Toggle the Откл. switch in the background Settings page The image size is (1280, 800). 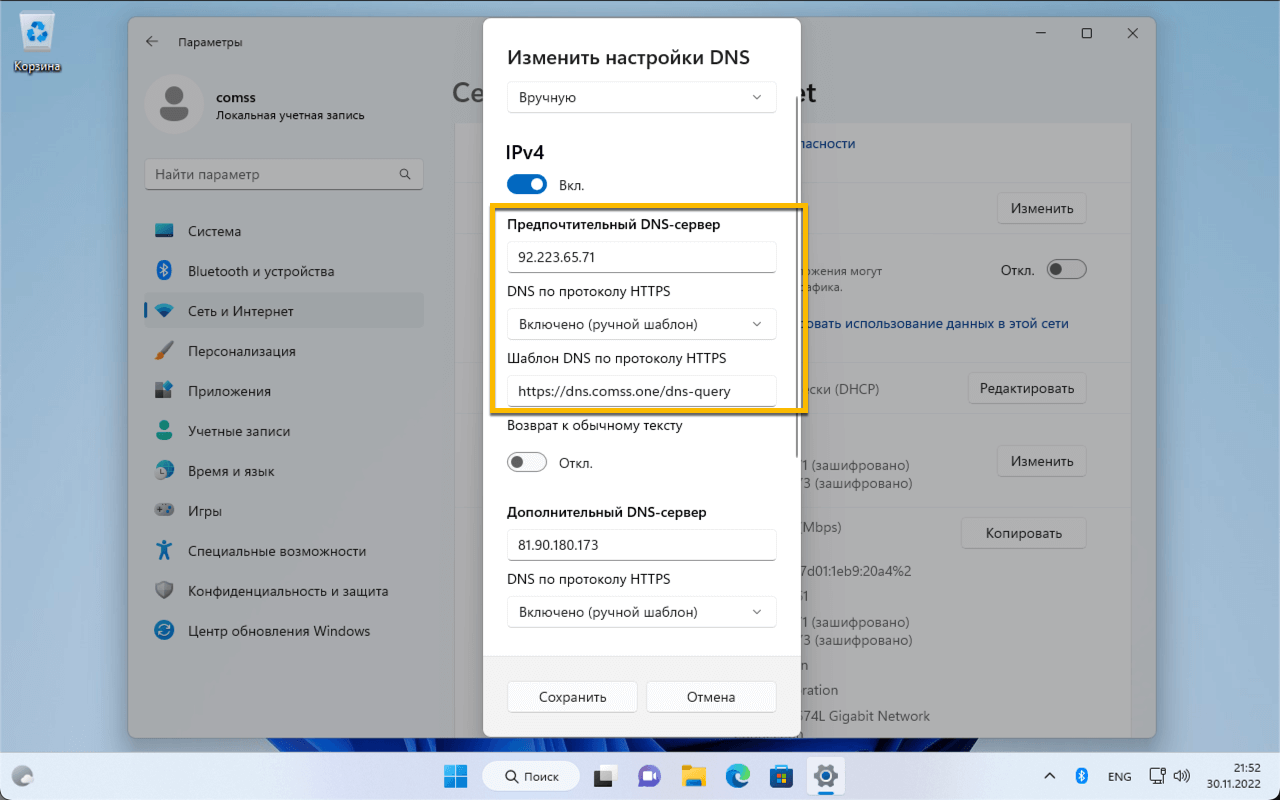click(x=1066, y=270)
